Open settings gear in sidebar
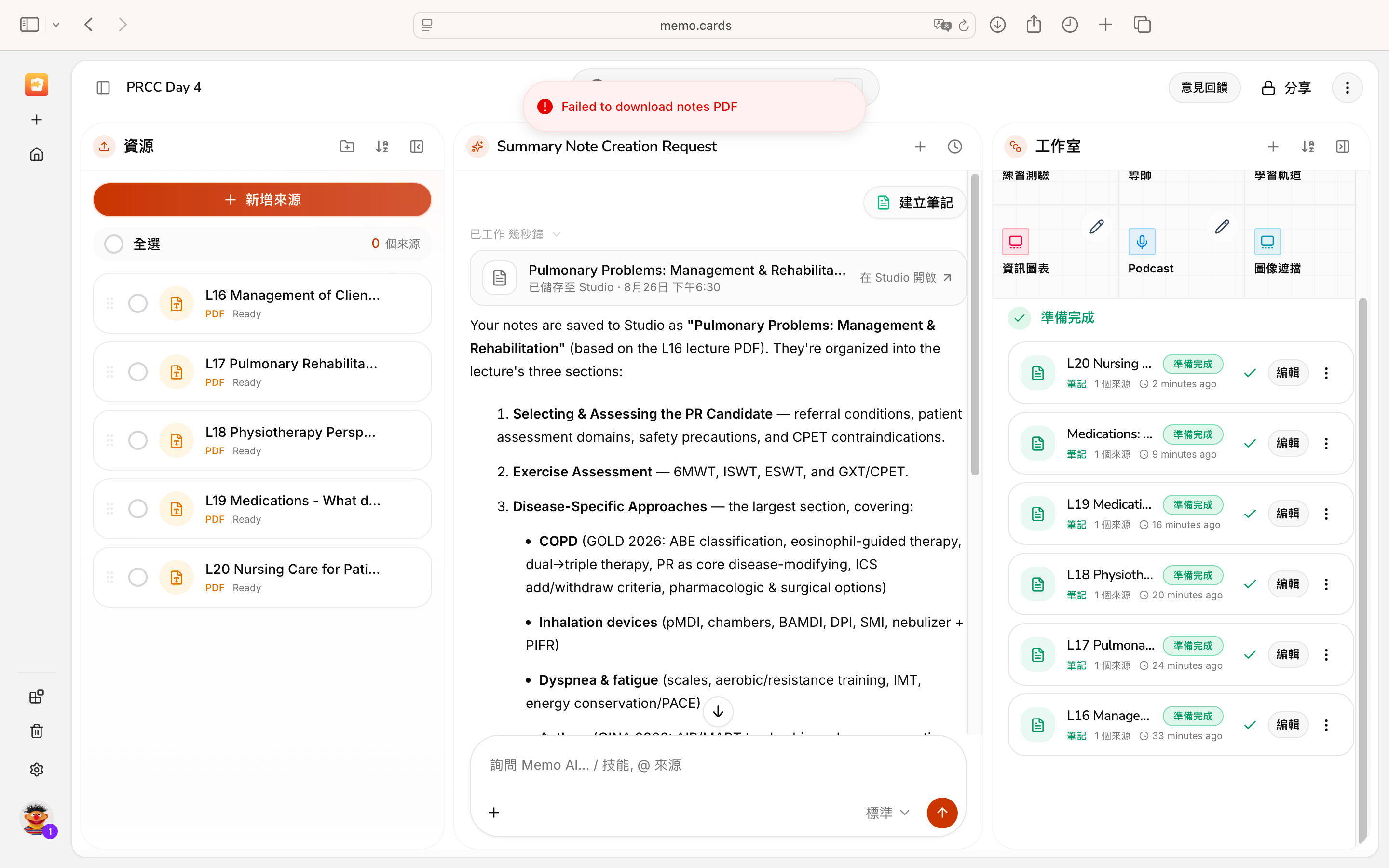Image resolution: width=1389 pixels, height=868 pixels. coord(36,769)
